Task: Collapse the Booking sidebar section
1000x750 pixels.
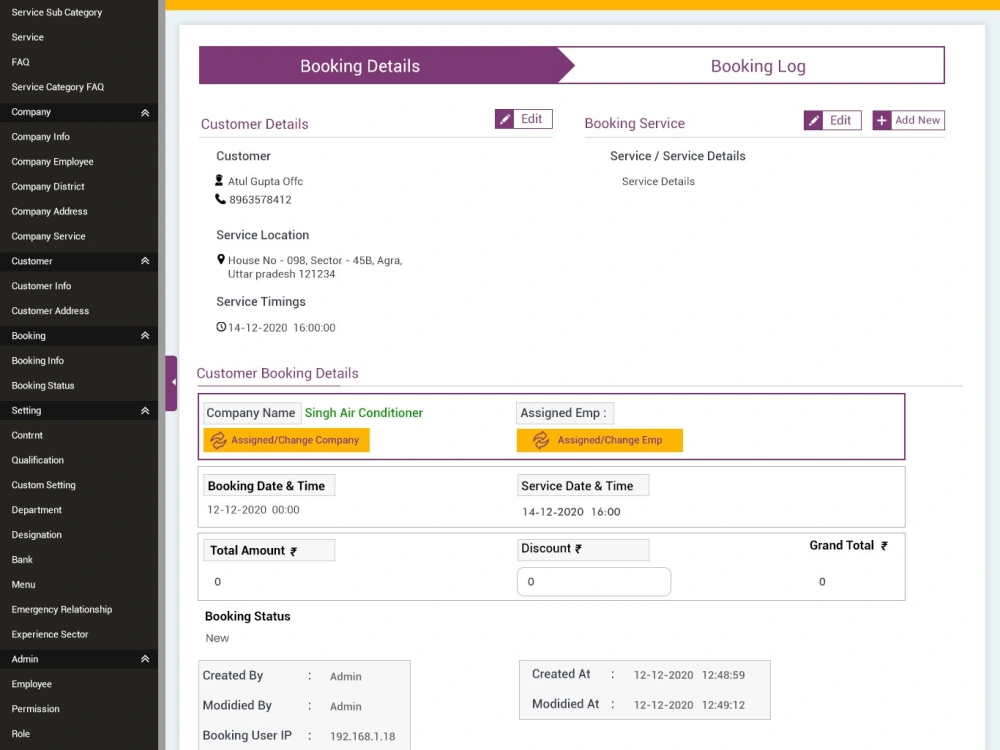Action: coord(145,335)
